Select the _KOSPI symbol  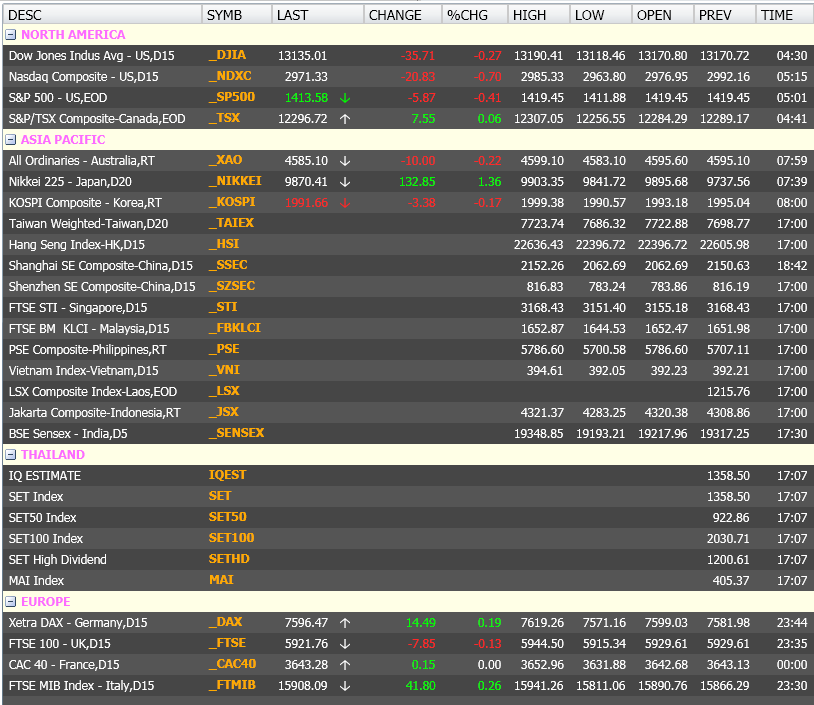232,202
